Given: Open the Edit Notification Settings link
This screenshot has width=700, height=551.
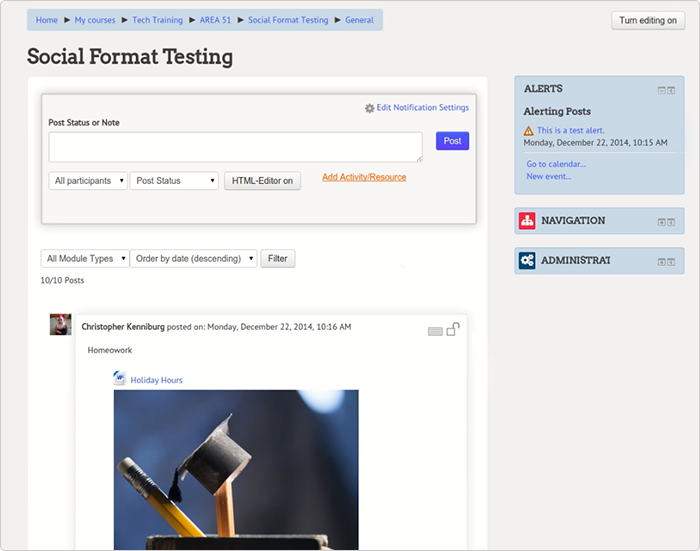Looking at the screenshot, I should point(422,108).
